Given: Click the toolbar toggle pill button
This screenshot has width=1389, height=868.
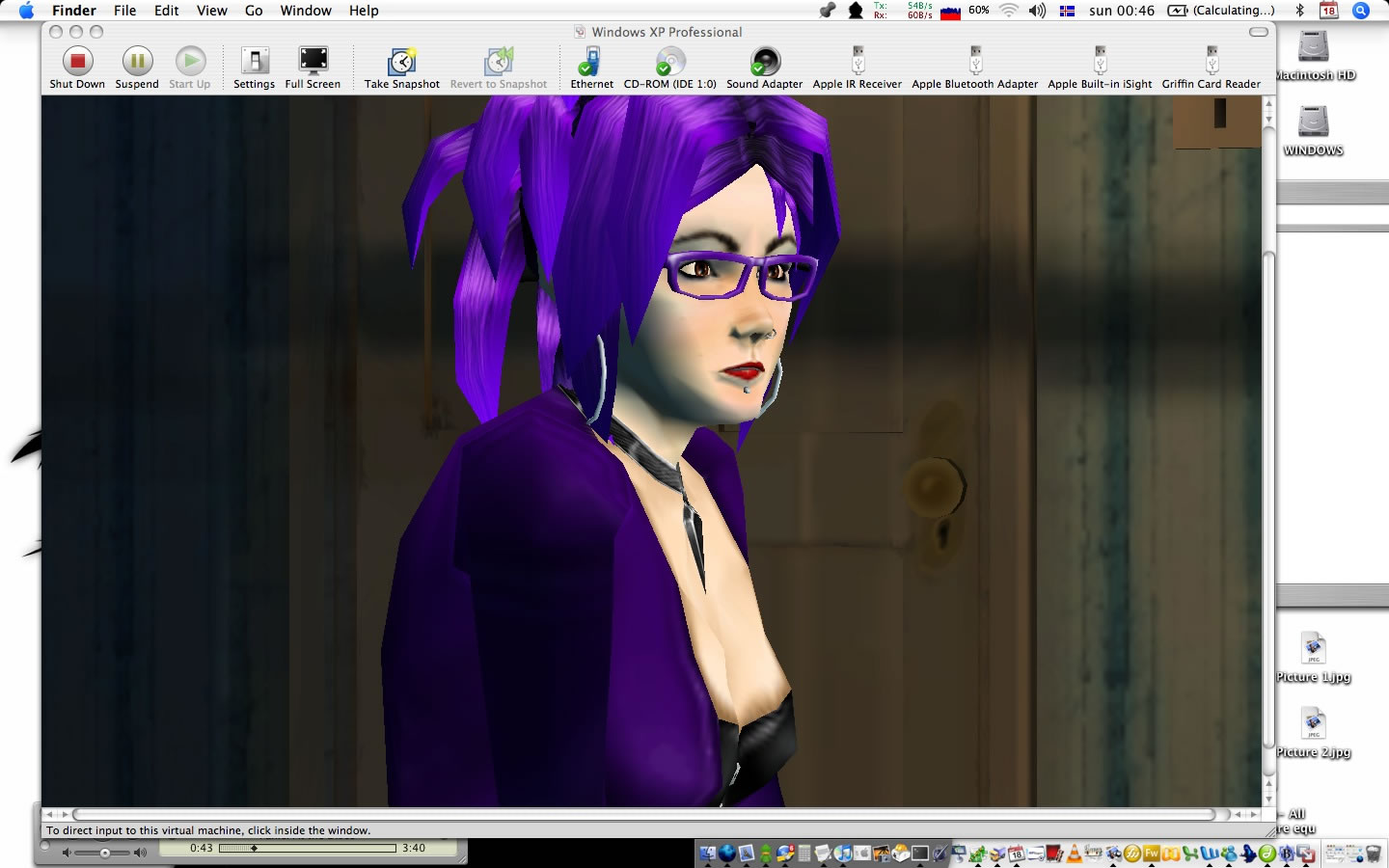Looking at the screenshot, I should (1259, 32).
